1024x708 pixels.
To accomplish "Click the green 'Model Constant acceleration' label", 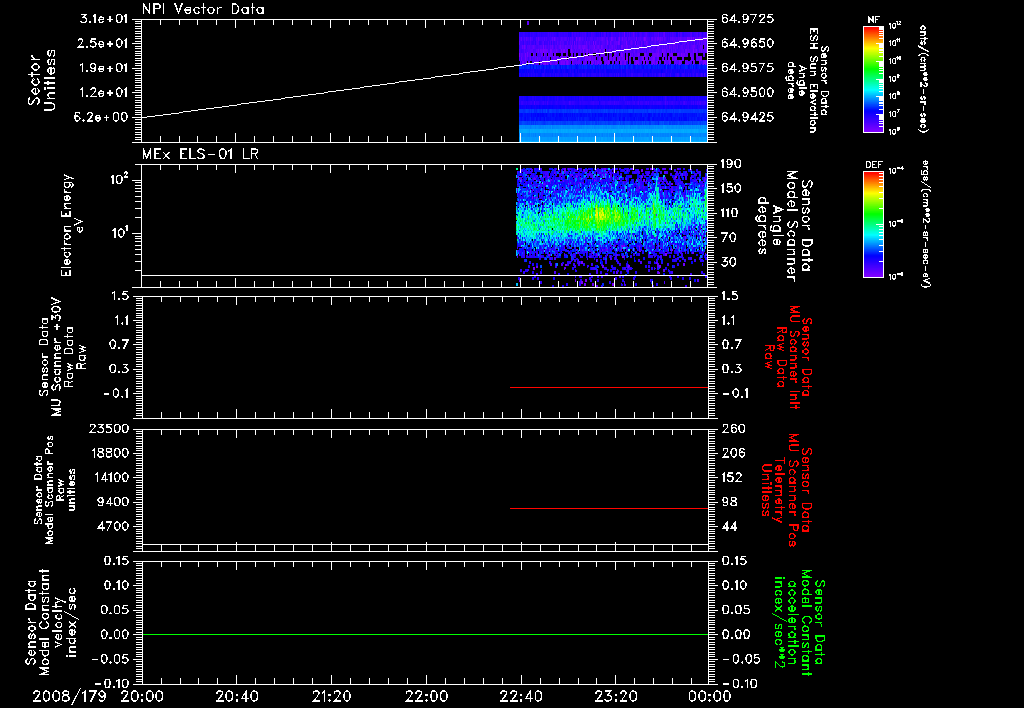I will 799,623.
